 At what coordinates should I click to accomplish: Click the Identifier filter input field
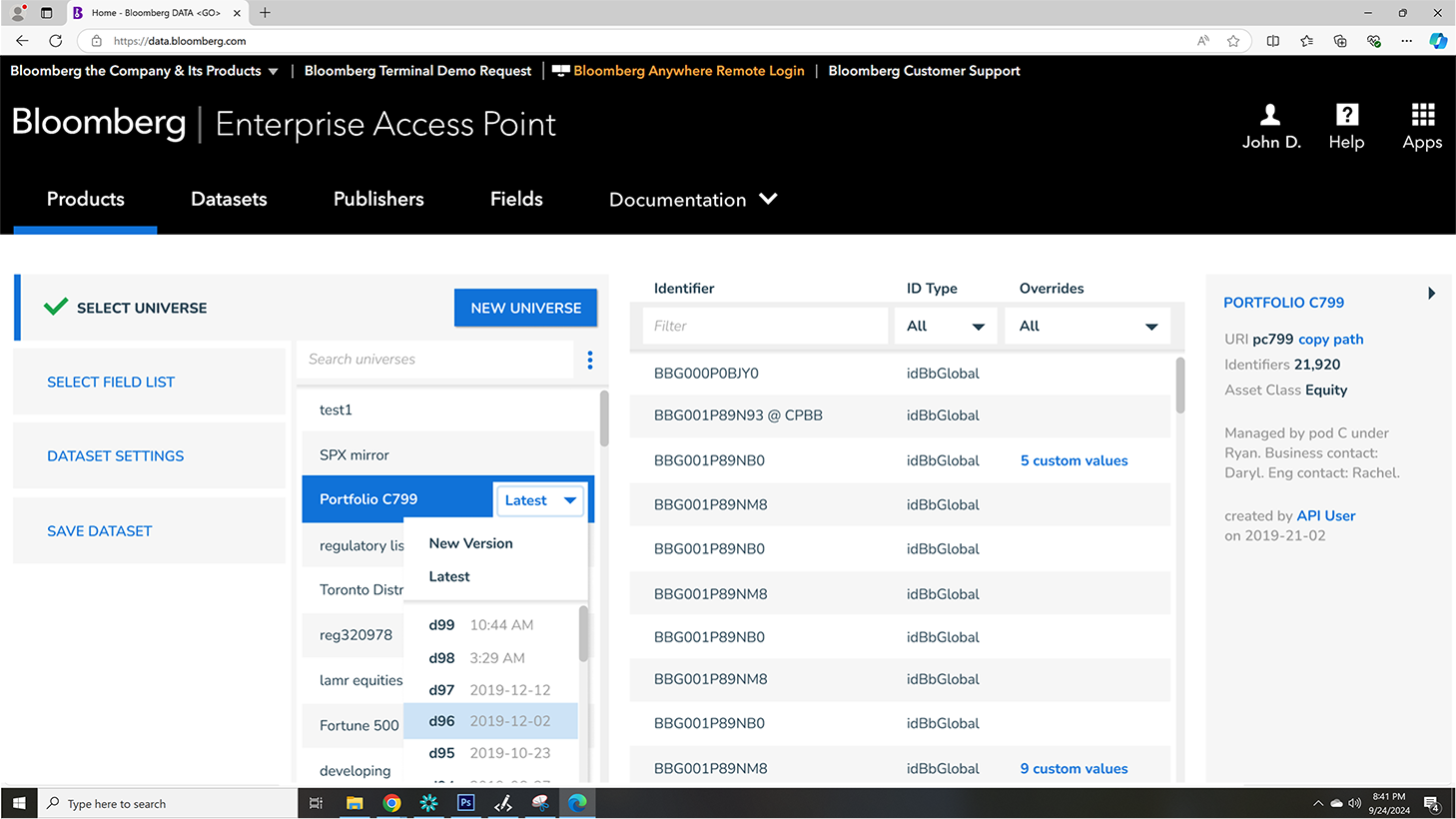click(764, 327)
